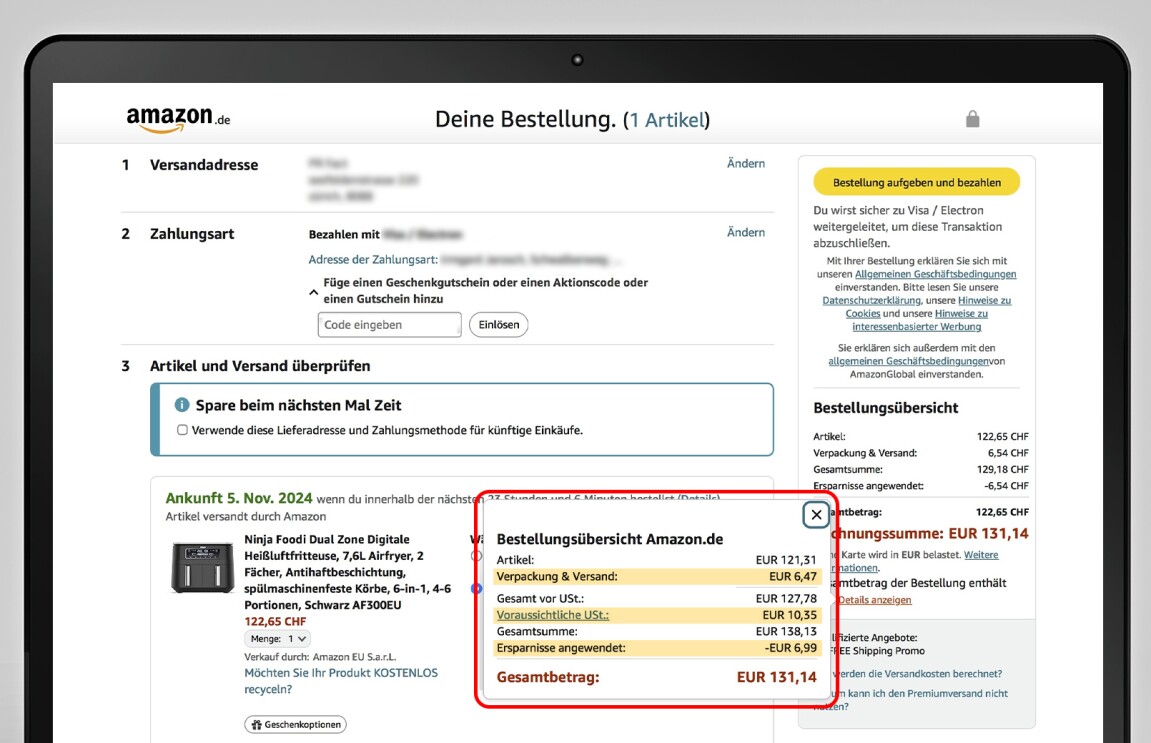This screenshot has width=1151, height=743.
Task: Click Ändern next to Zahlungsart
Action: (745, 233)
